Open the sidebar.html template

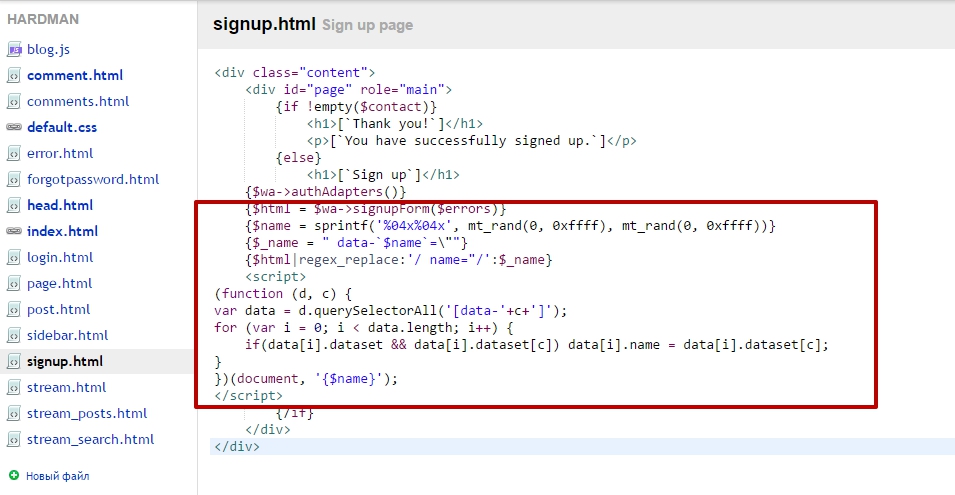coord(67,335)
